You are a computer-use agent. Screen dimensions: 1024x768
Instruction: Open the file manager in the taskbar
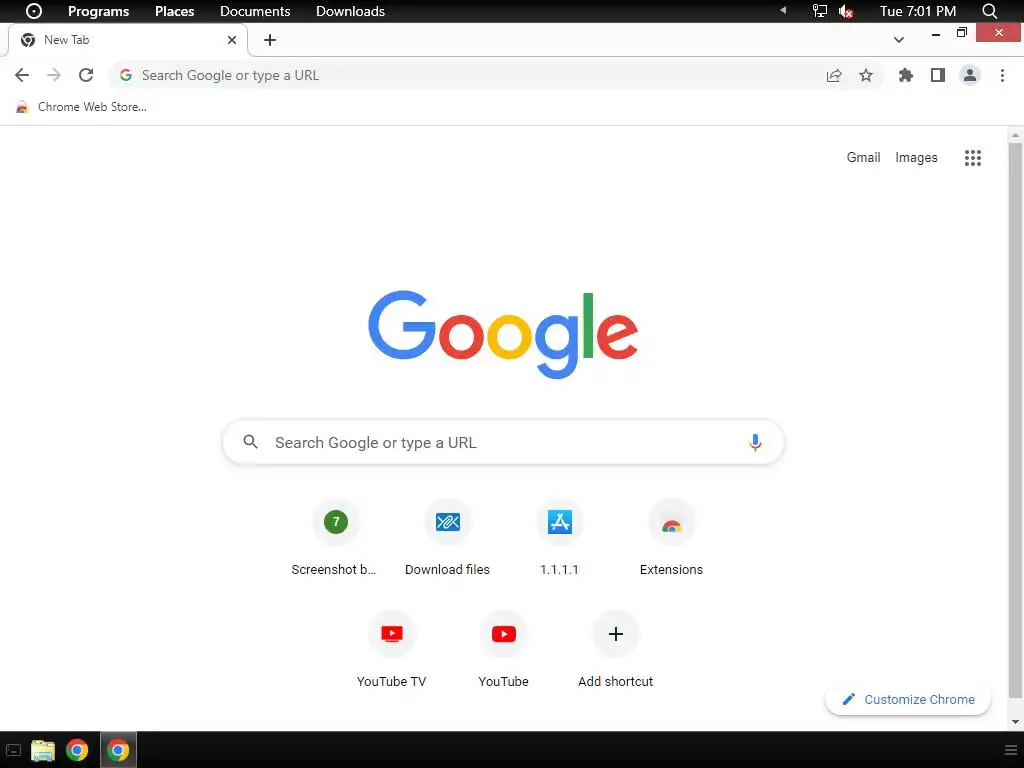(x=42, y=750)
